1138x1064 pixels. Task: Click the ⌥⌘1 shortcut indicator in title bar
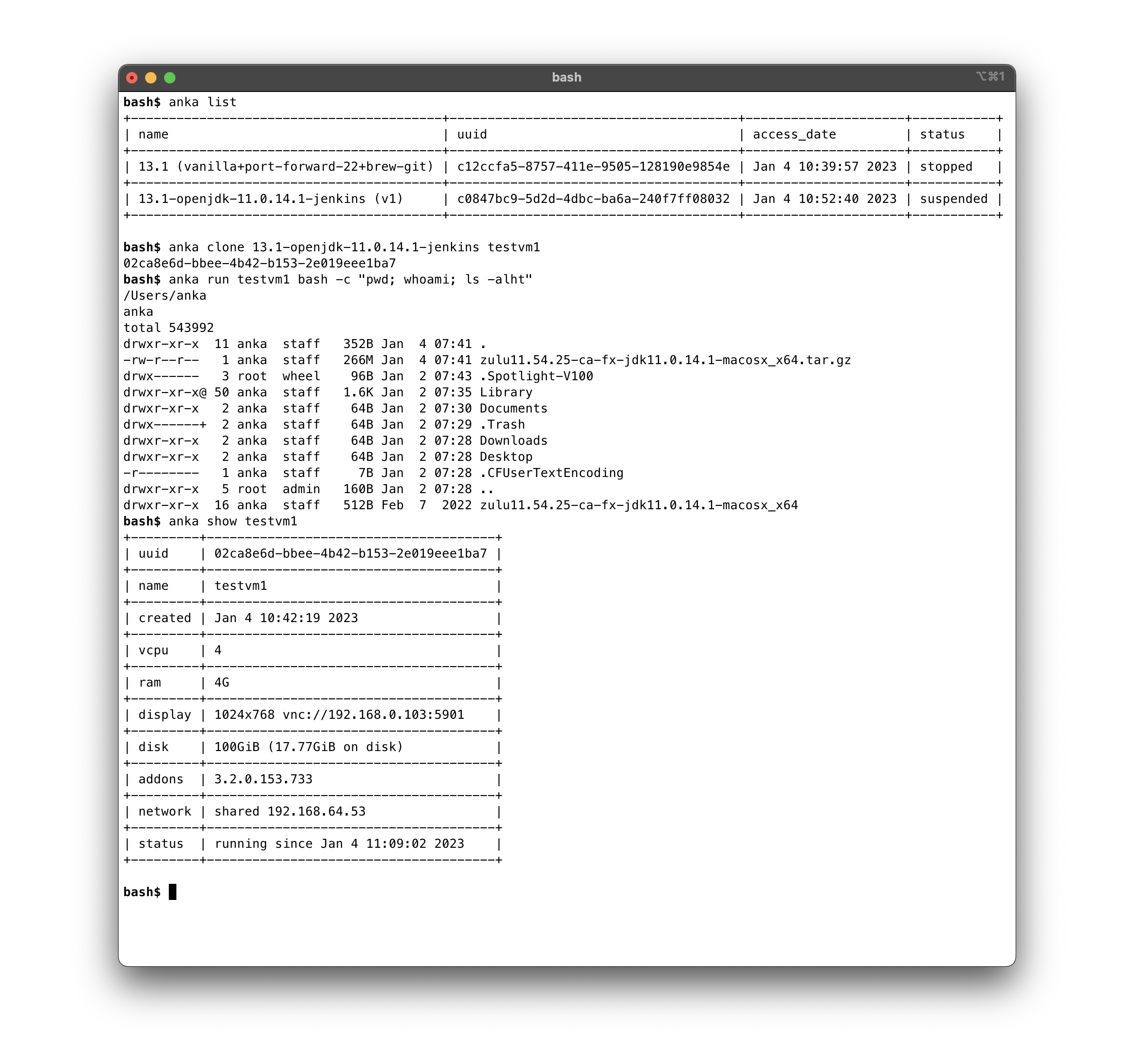pyautogui.click(x=991, y=77)
